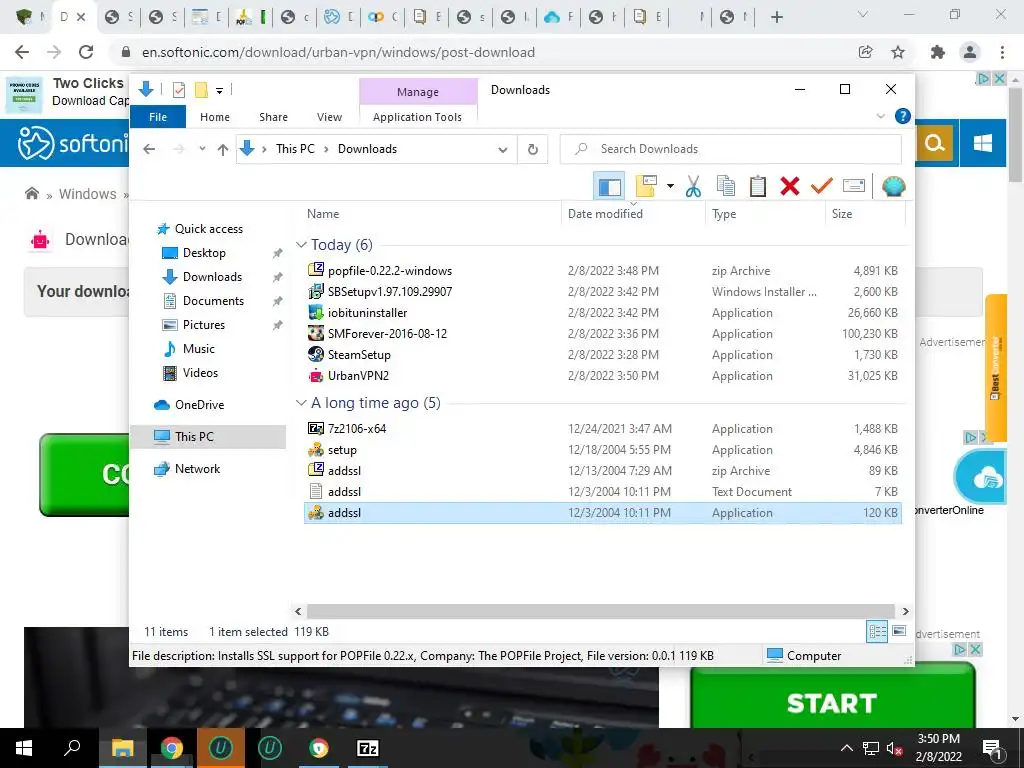Select the addssl Text Document
This screenshot has height=768, width=1024.
pyautogui.click(x=603, y=492)
